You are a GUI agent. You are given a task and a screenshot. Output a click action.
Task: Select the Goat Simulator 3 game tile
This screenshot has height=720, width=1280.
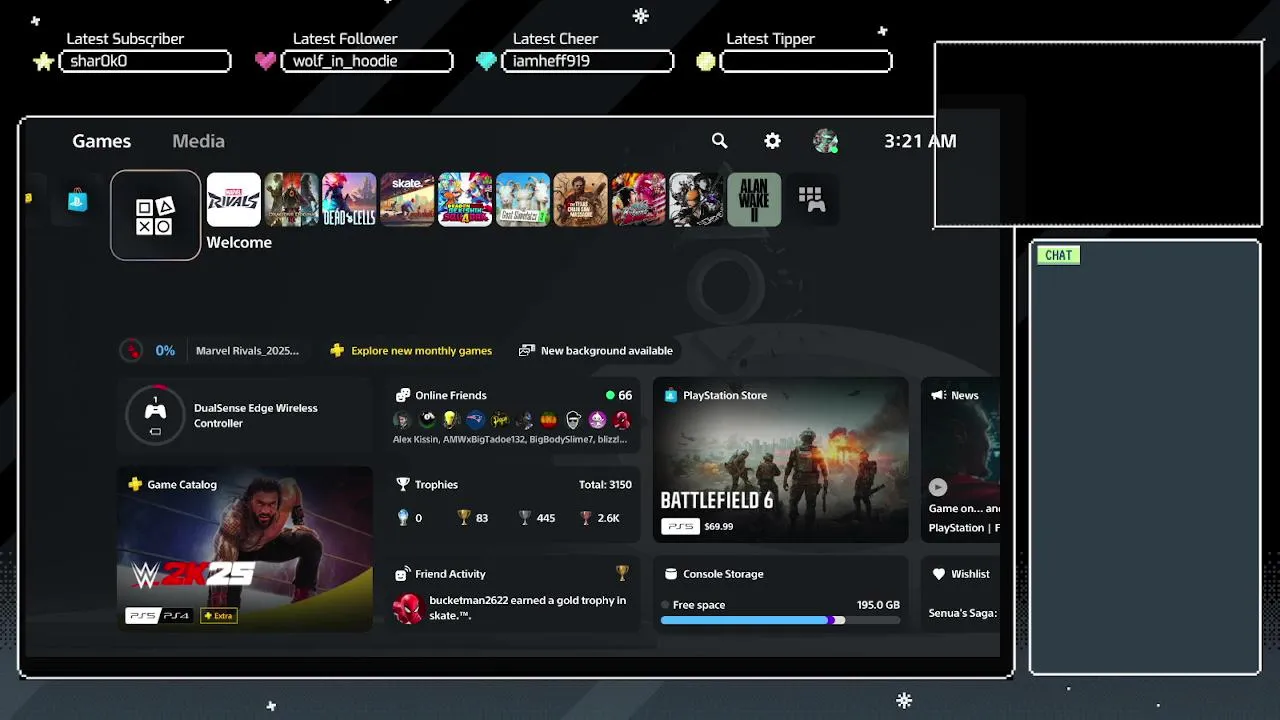[x=523, y=200]
